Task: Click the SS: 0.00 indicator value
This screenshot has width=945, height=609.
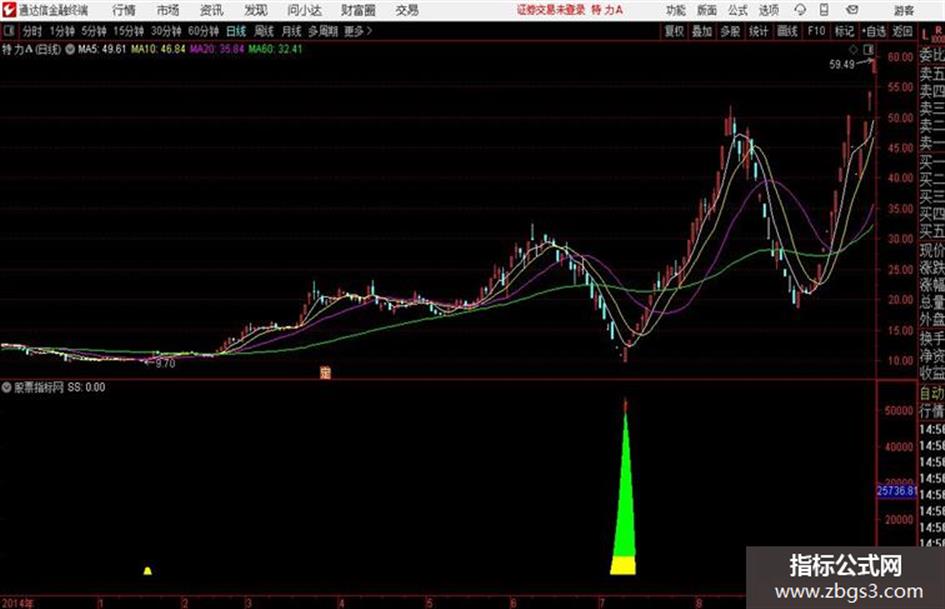Action: [x=86, y=387]
